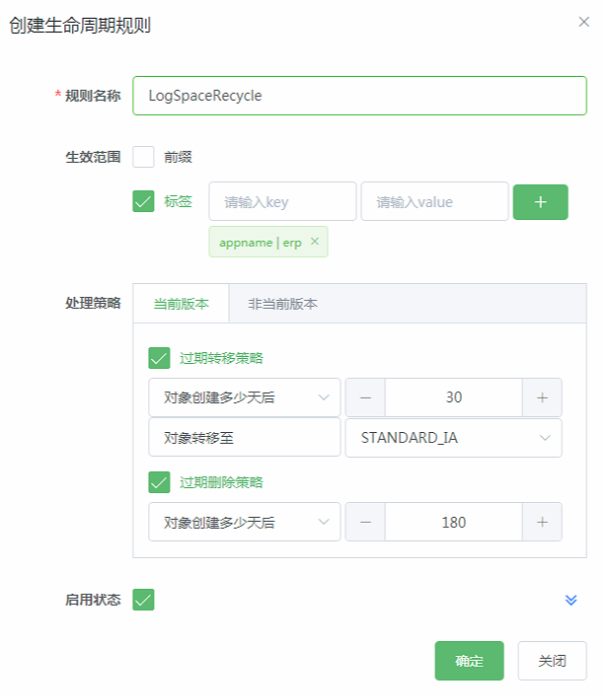
Task: Increase the 30-day transition value
Action: pyautogui.click(x=542, y=397)
